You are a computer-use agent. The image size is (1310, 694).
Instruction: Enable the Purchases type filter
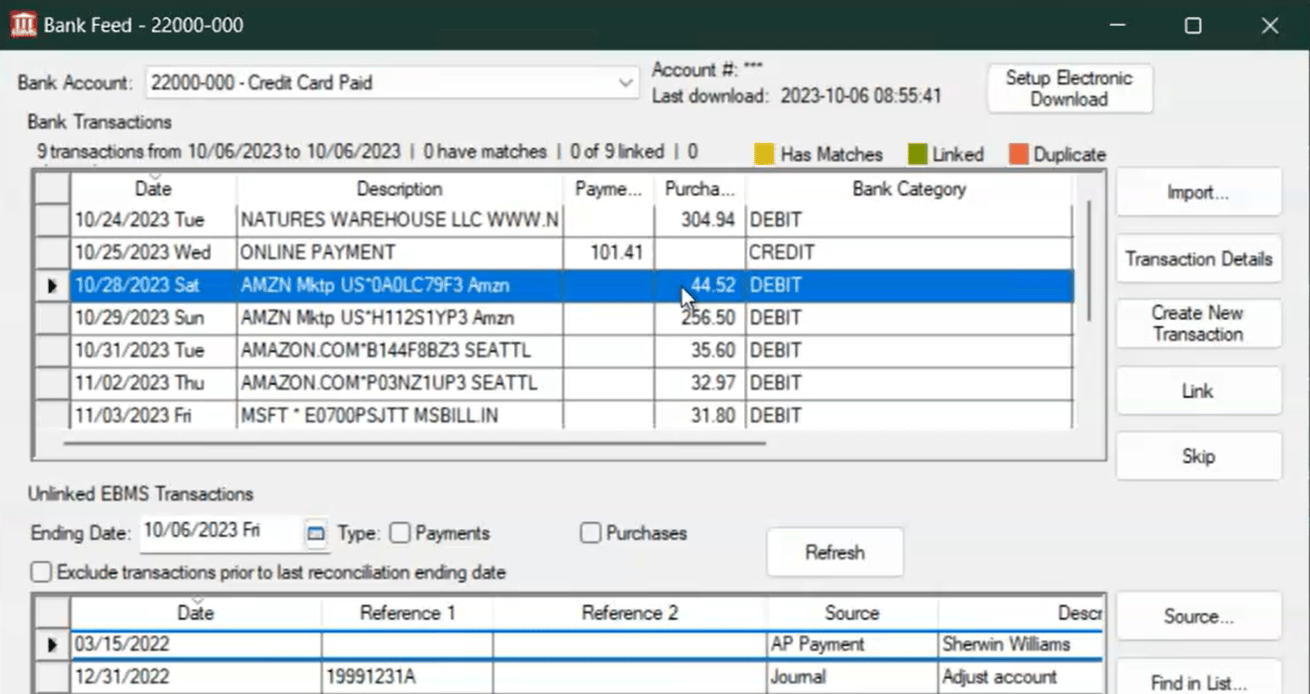pos(590,533)
